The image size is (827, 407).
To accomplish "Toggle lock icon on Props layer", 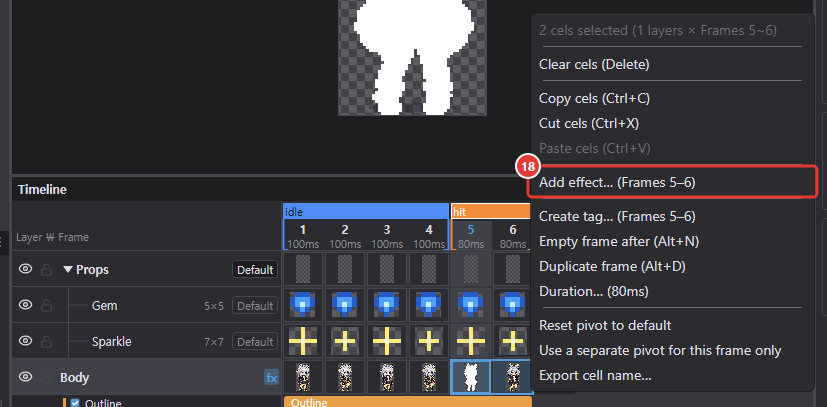I will click(46, 270).
